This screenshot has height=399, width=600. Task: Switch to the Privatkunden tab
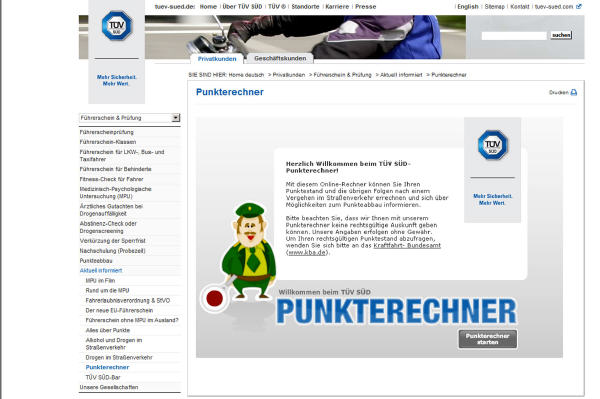(x=217, y=59)
